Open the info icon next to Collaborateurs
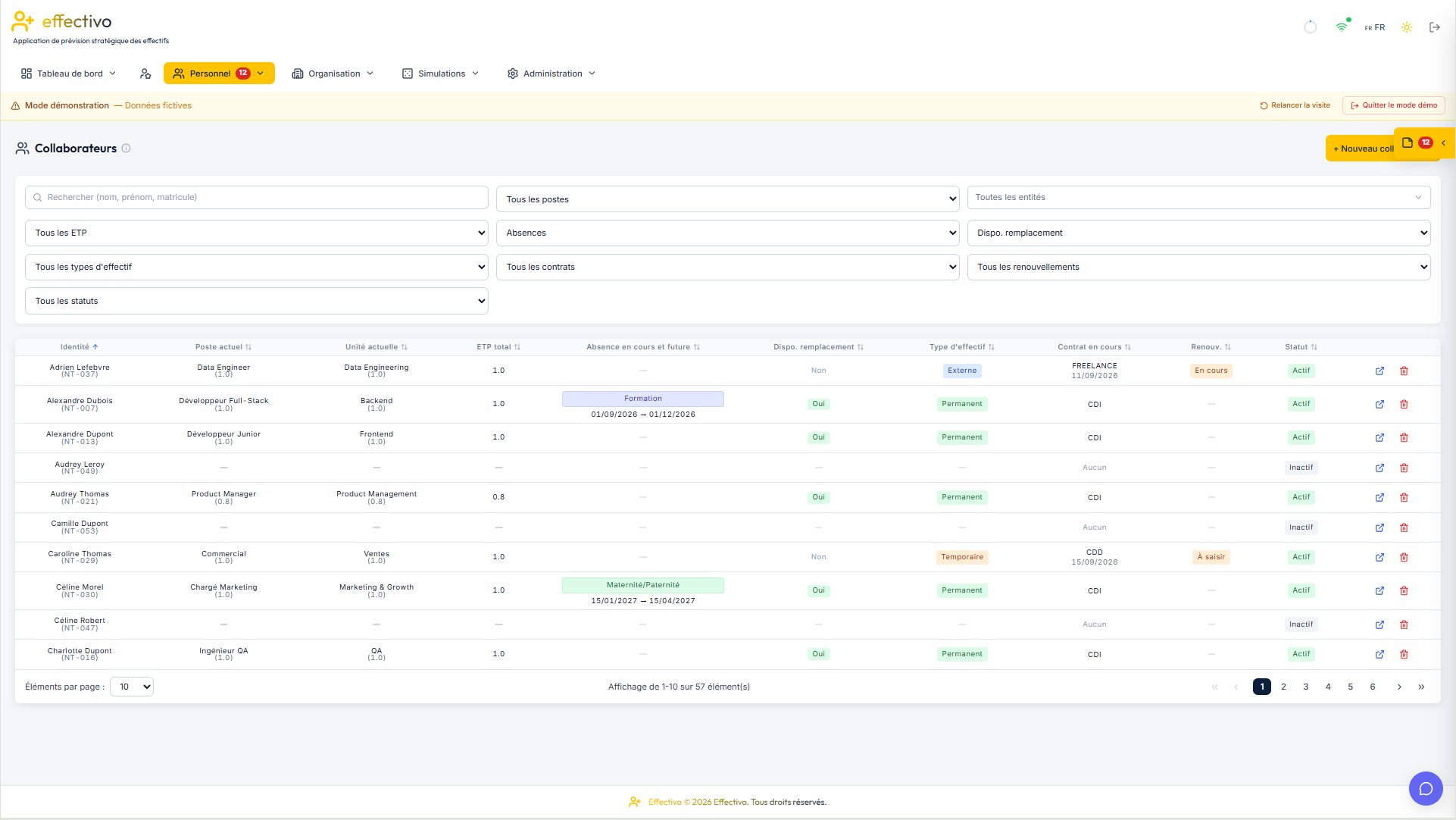This screenshot has width=1456, height=820. (x=127, y=149)
